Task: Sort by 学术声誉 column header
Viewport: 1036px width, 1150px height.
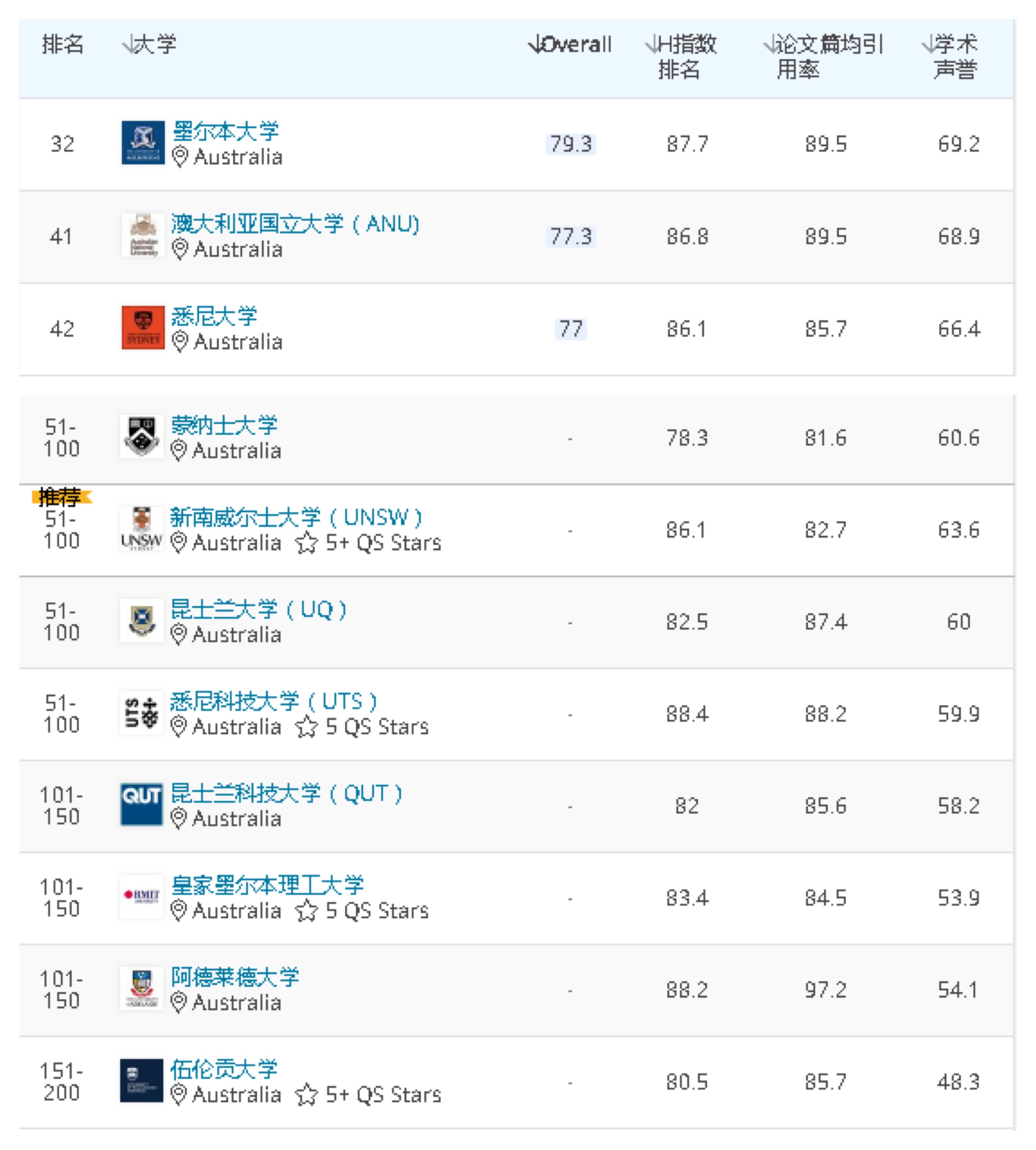Action: (950, 56)
